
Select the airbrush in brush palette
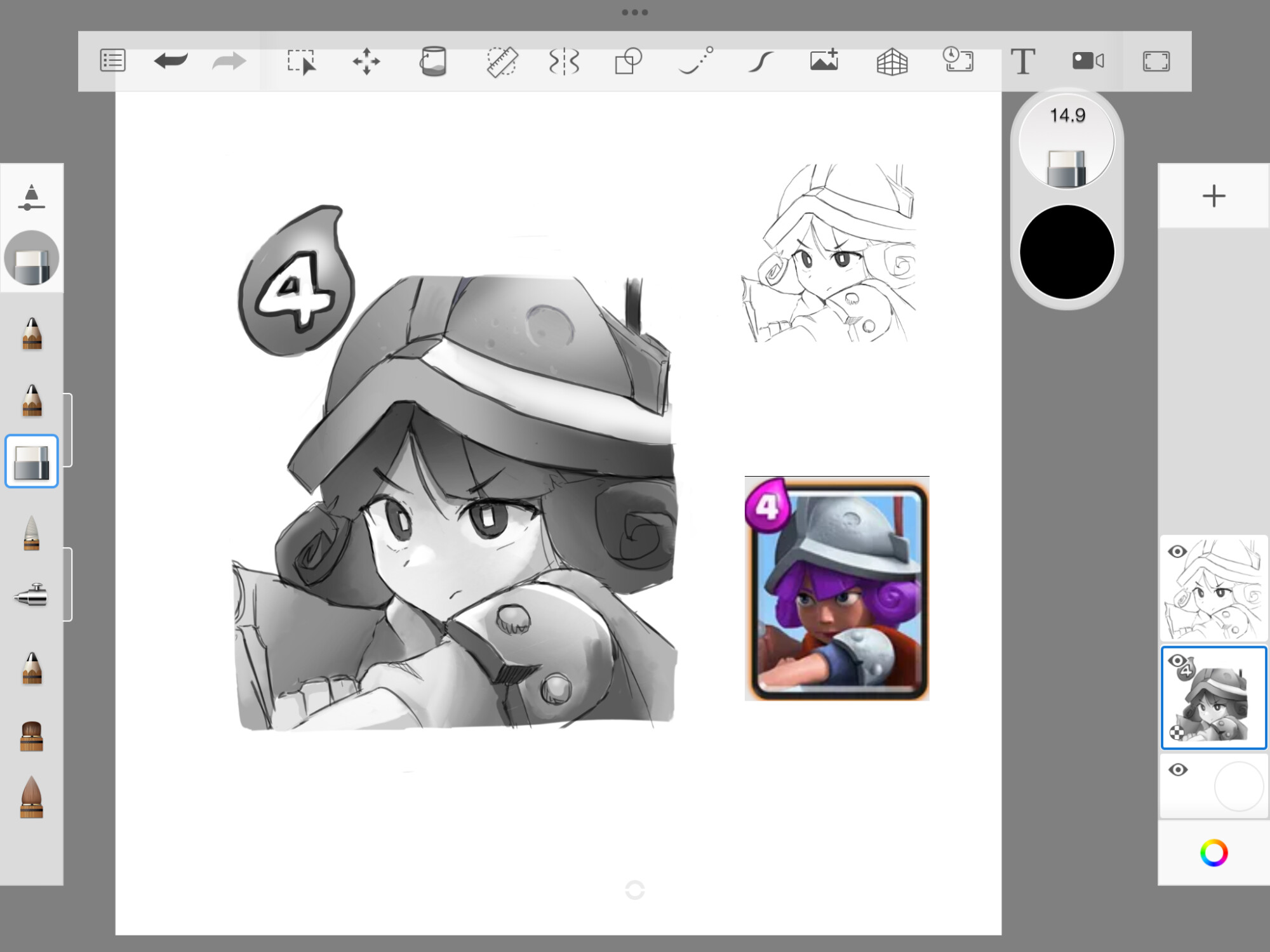coord(31,595)
